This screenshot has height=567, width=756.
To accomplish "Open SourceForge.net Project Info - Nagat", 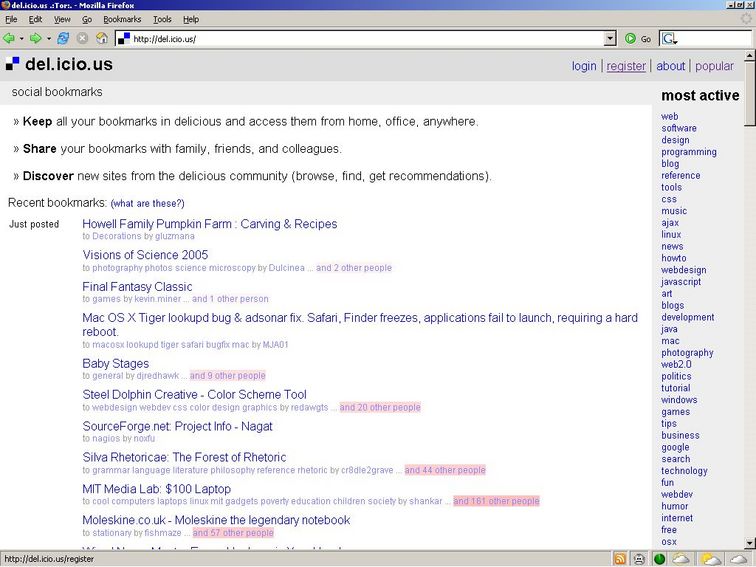I will [x=177, y=426].
